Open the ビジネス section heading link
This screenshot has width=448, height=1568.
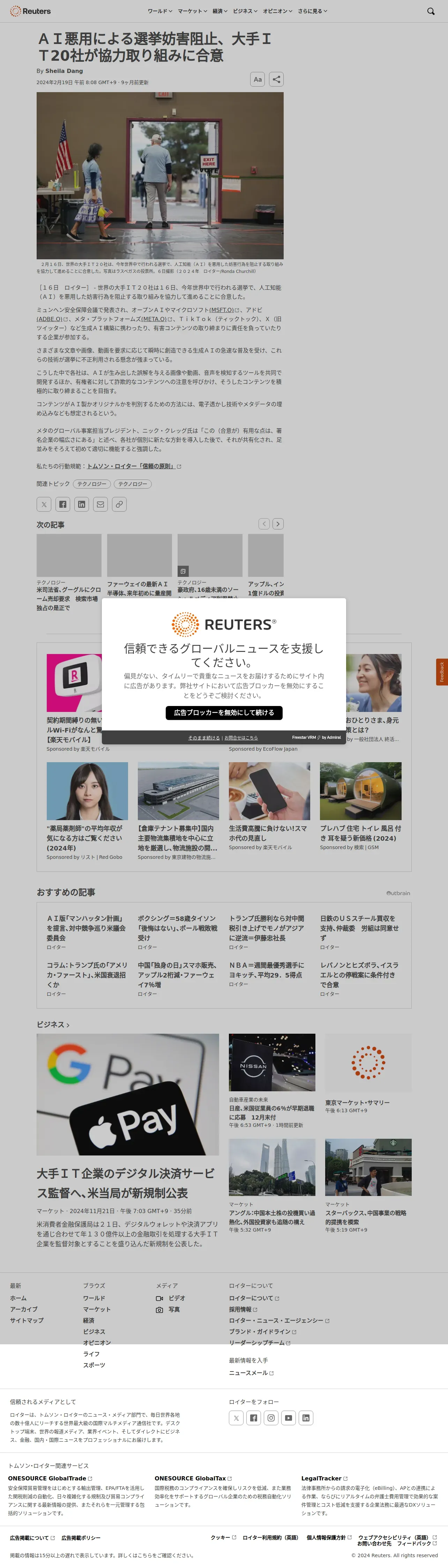[x=53, y=1024]
